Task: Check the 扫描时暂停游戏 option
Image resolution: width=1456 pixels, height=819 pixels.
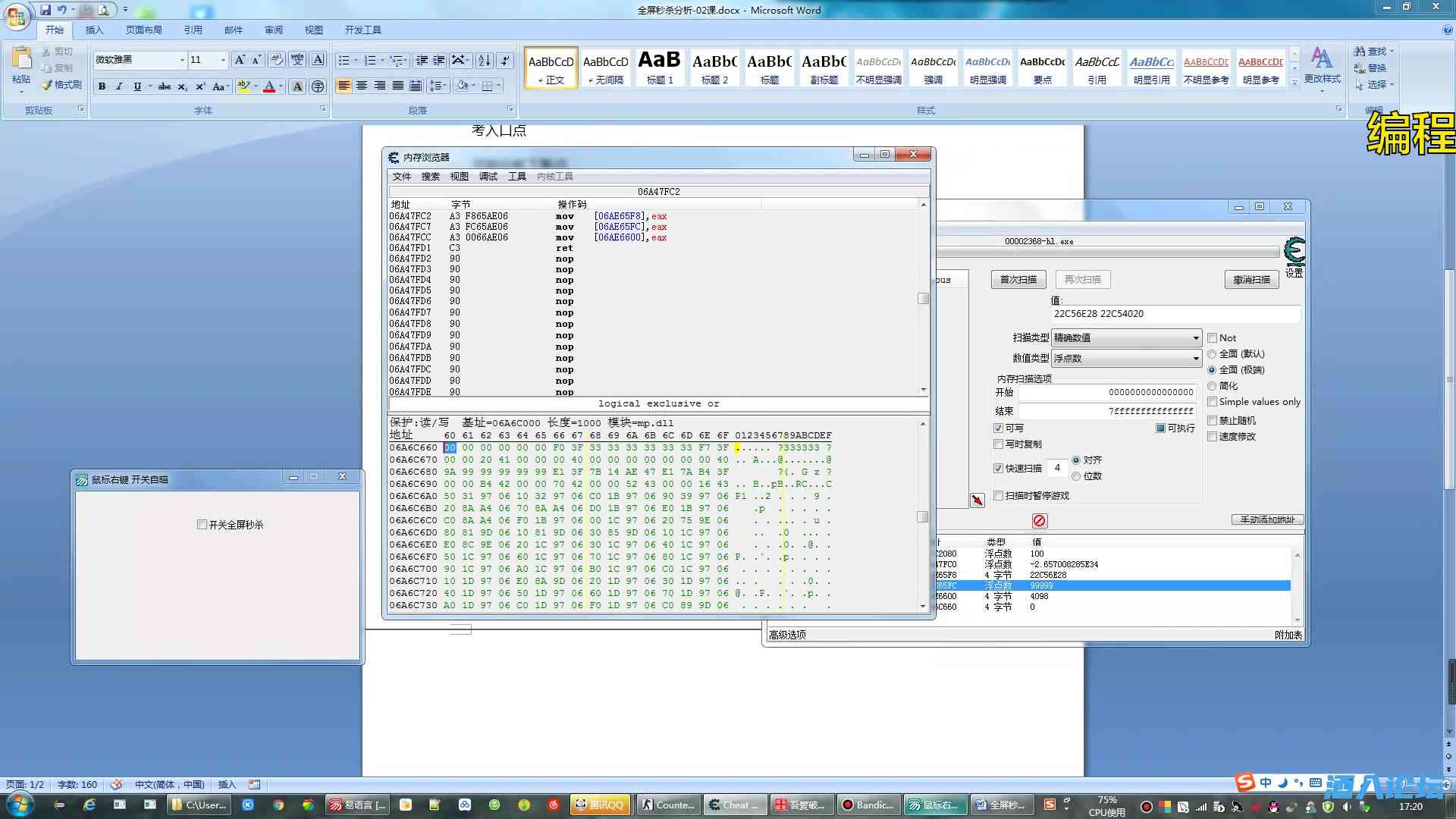Action: click(999, 495)
